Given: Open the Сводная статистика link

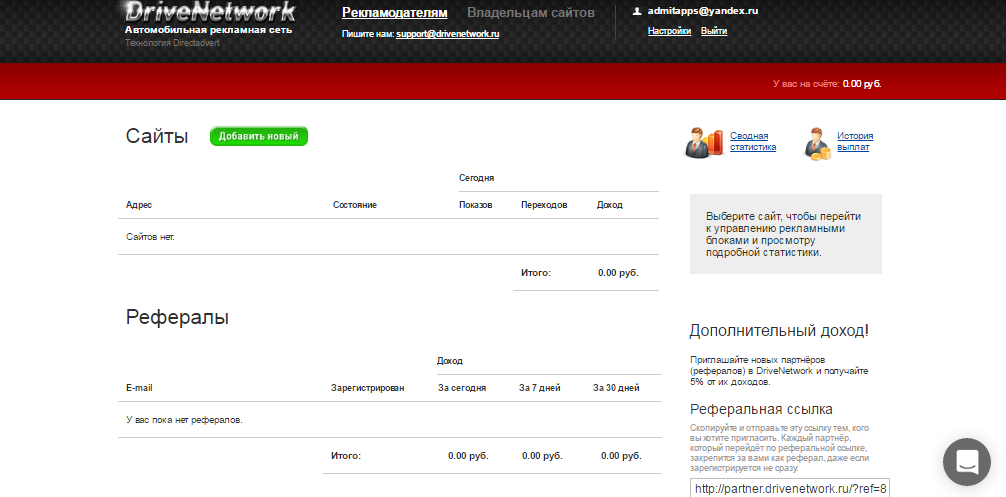Looking at the screenshot, I should (x=753, y=141).
